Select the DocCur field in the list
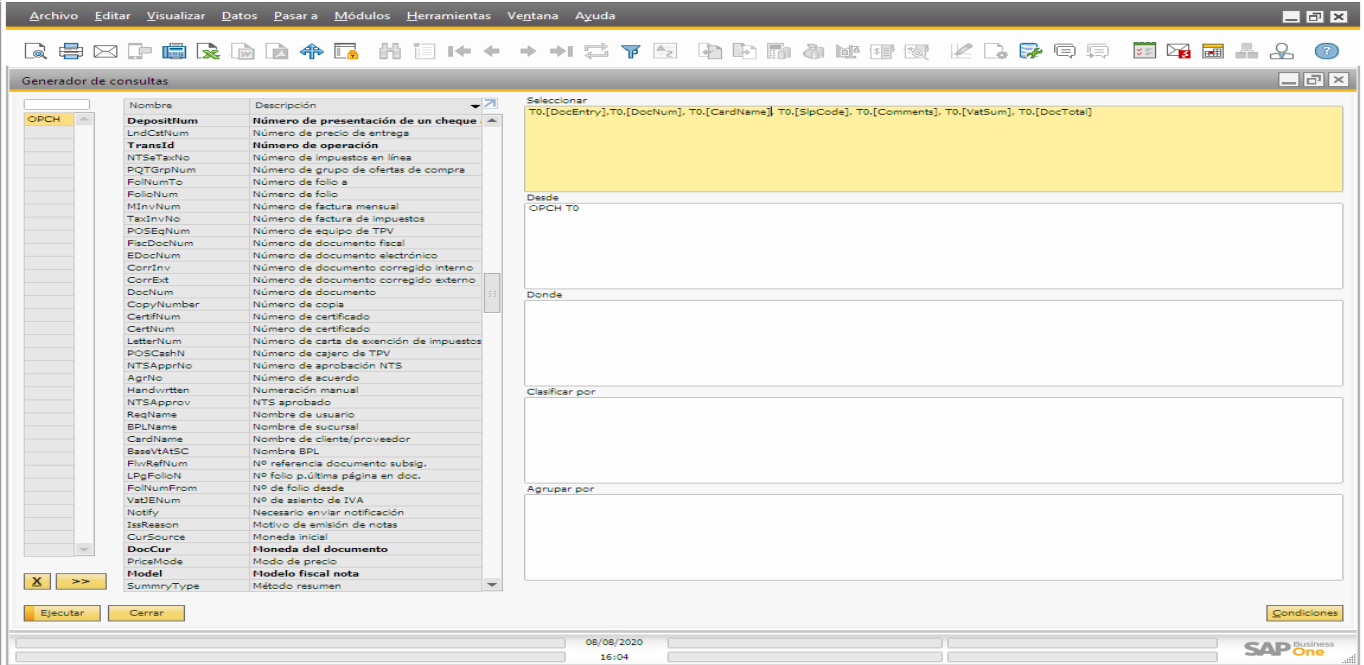Screen dimensions: 1364x665 (x=160, y=548)
